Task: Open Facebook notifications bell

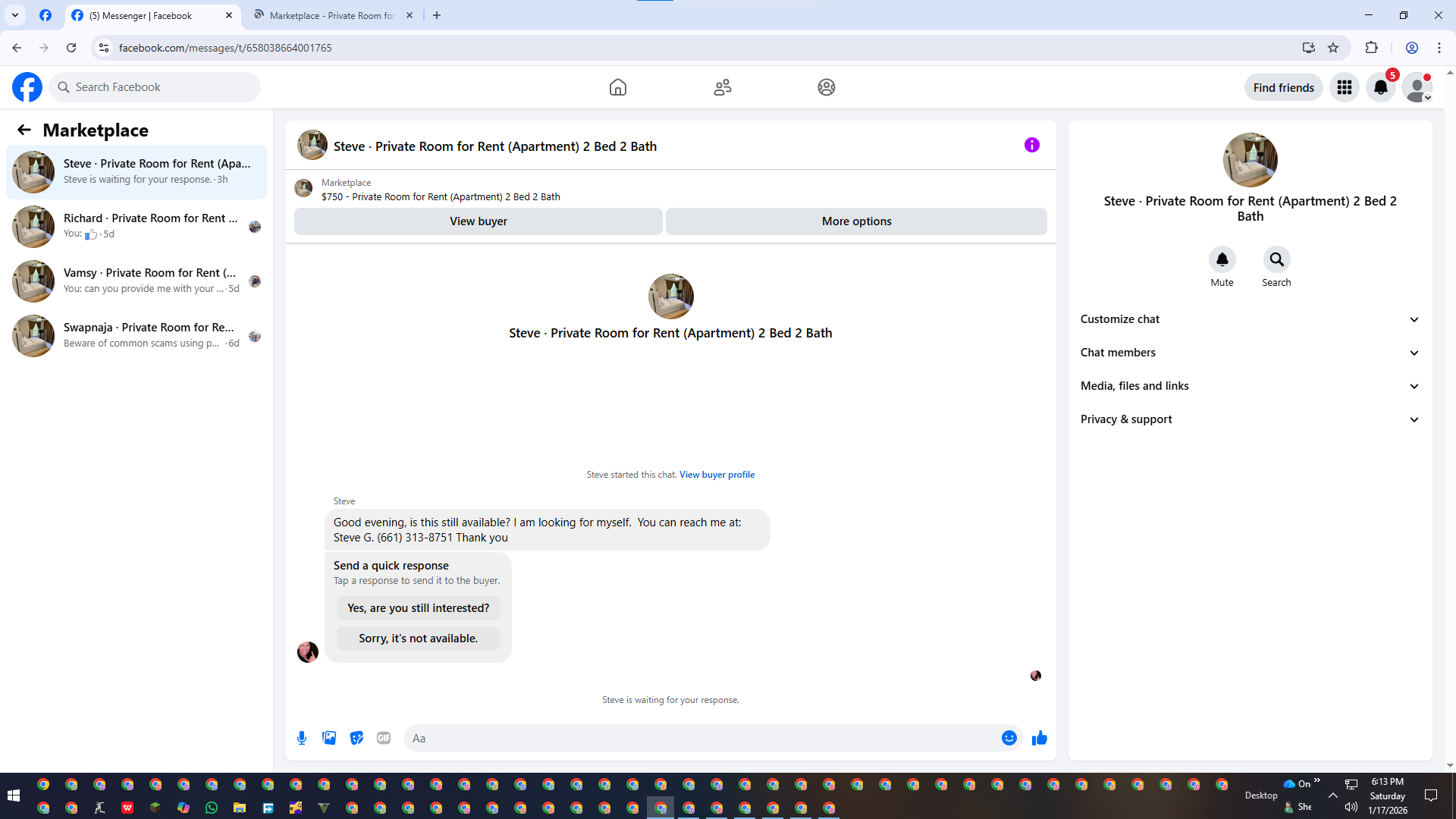Action: click(x=1380, y=88)
